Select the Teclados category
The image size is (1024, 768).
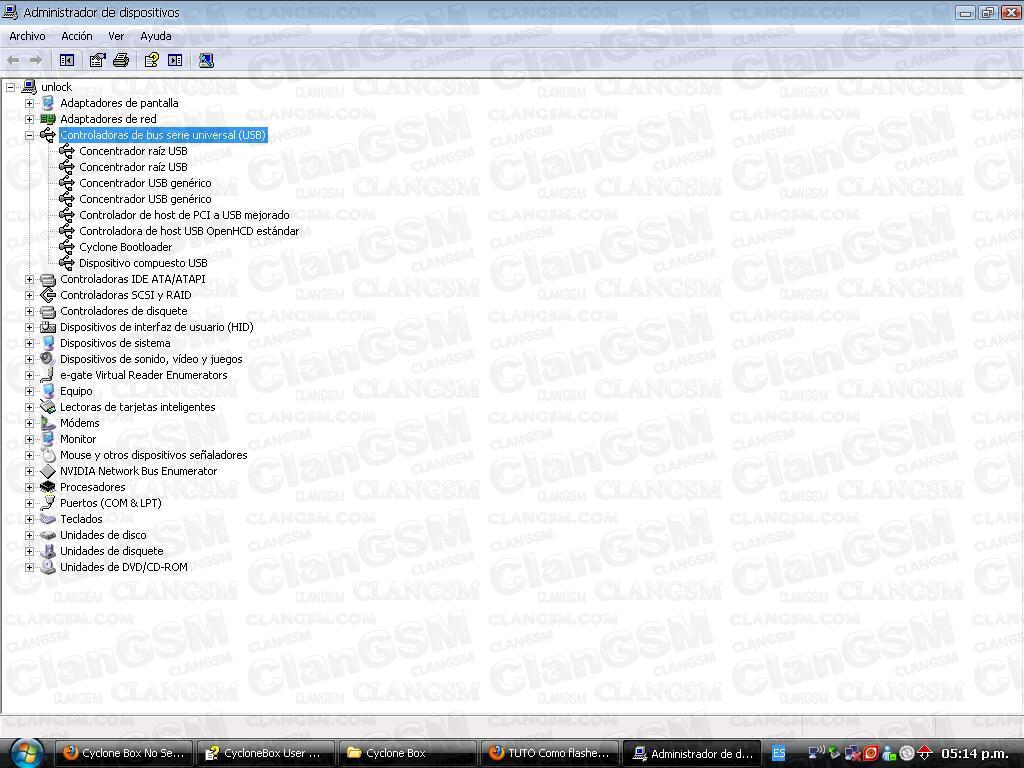pos(81,519)
